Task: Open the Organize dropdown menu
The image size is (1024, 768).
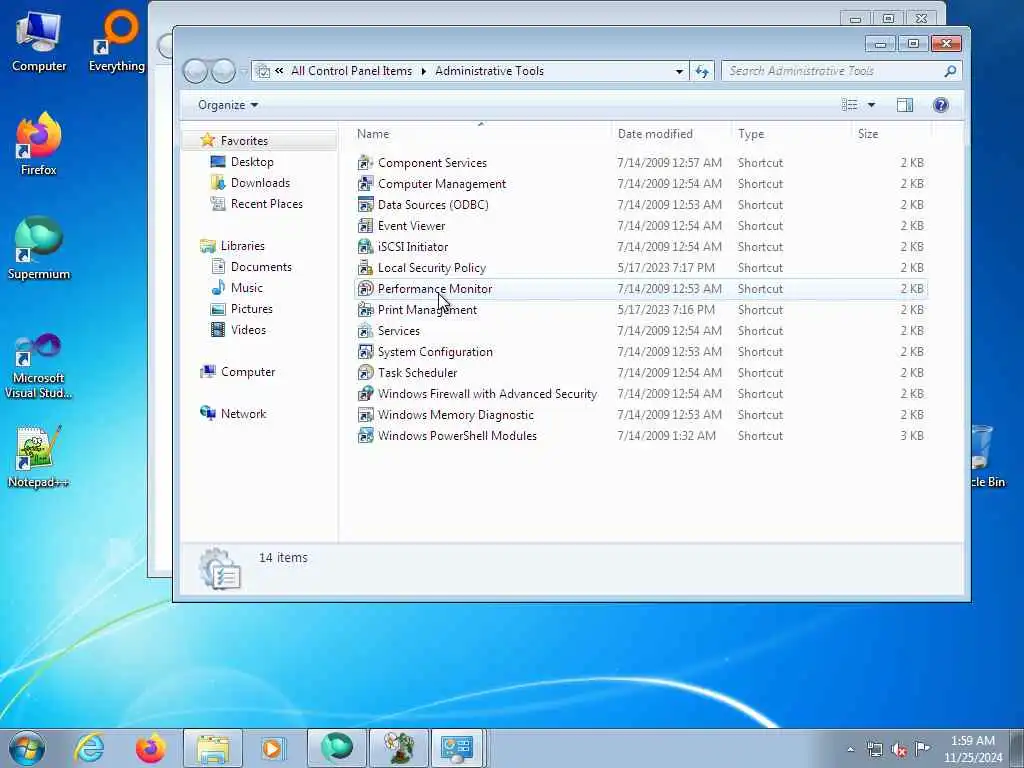Action: (228, 105)
